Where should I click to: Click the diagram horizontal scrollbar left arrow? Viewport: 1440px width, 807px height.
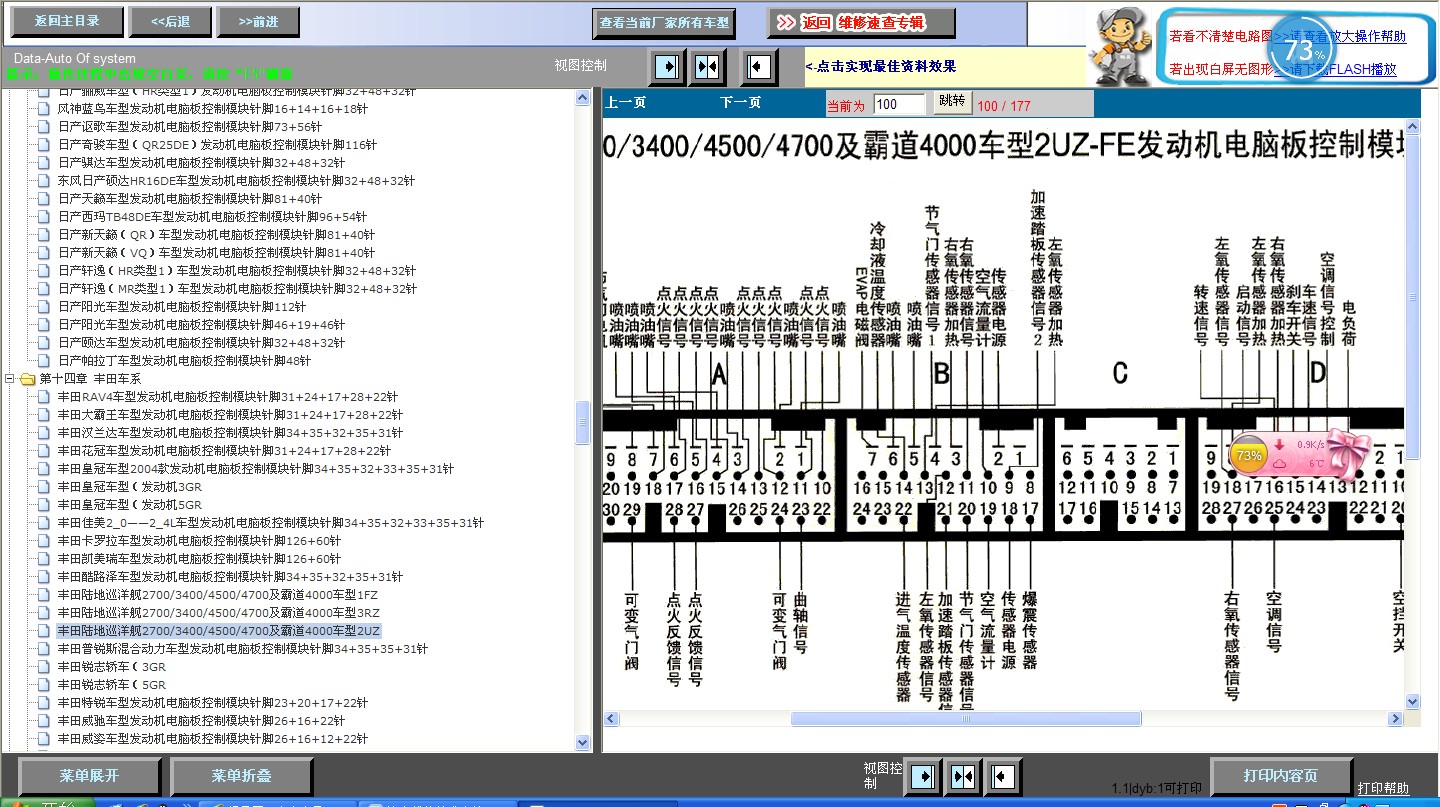611,719
